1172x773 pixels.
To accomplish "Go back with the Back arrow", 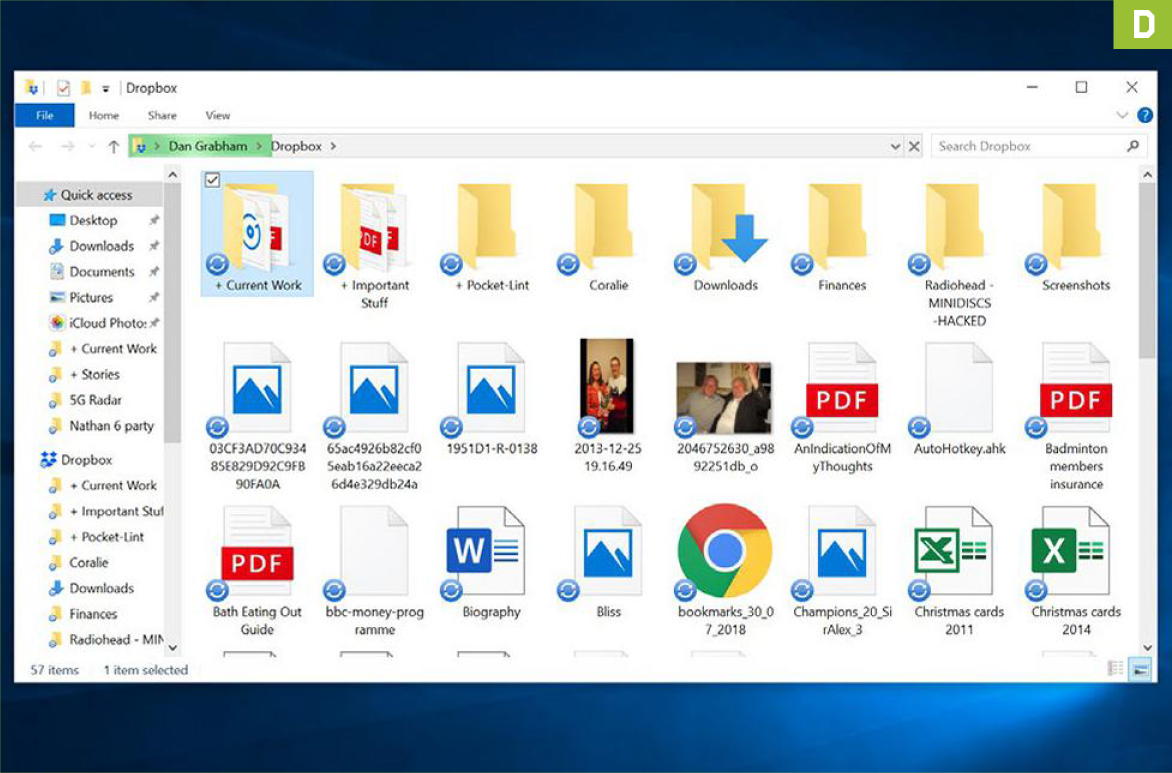I will click(x=35, y=147).
